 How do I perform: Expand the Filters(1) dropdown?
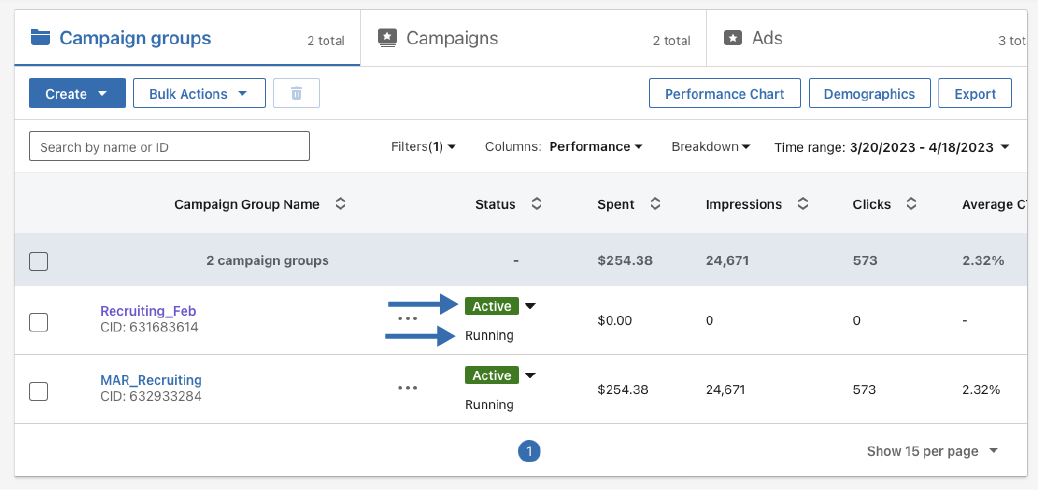pos(423,147)
